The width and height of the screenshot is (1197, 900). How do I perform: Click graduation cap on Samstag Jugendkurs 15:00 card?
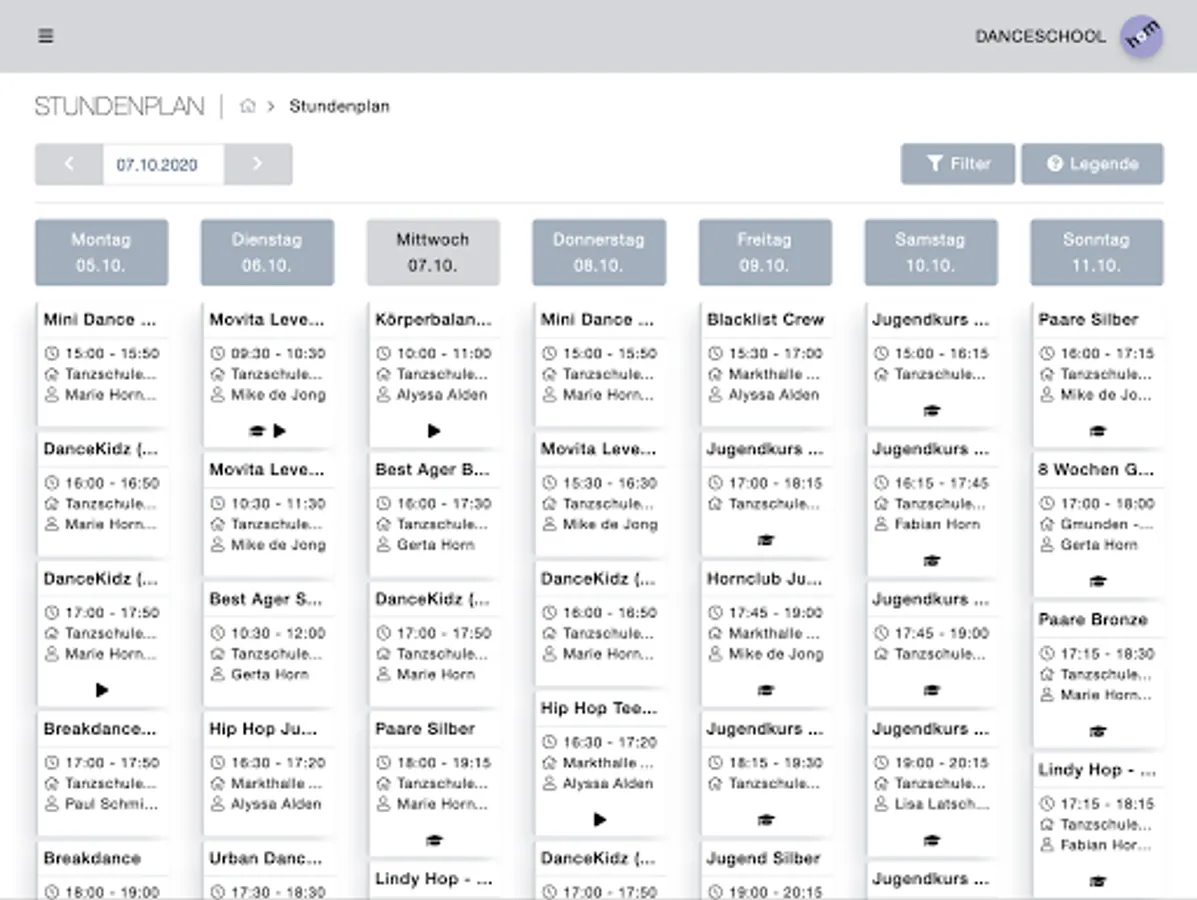931,411
